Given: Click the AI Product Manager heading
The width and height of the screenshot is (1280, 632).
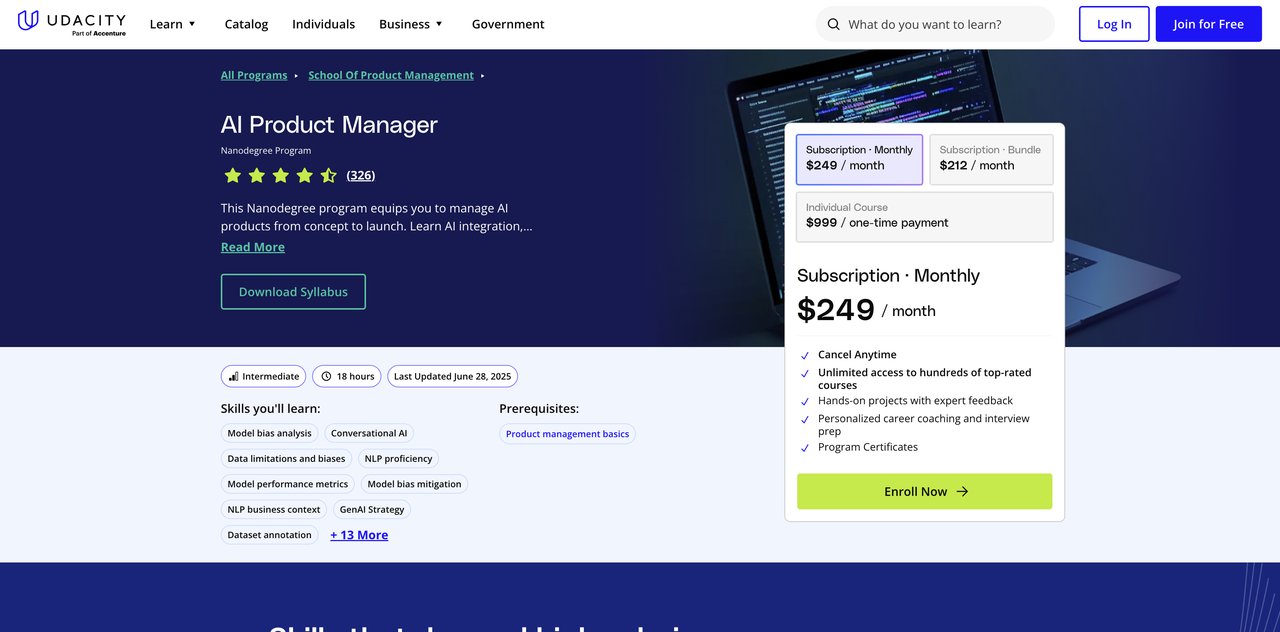Looking at the screenshot, I should point(329,125).
